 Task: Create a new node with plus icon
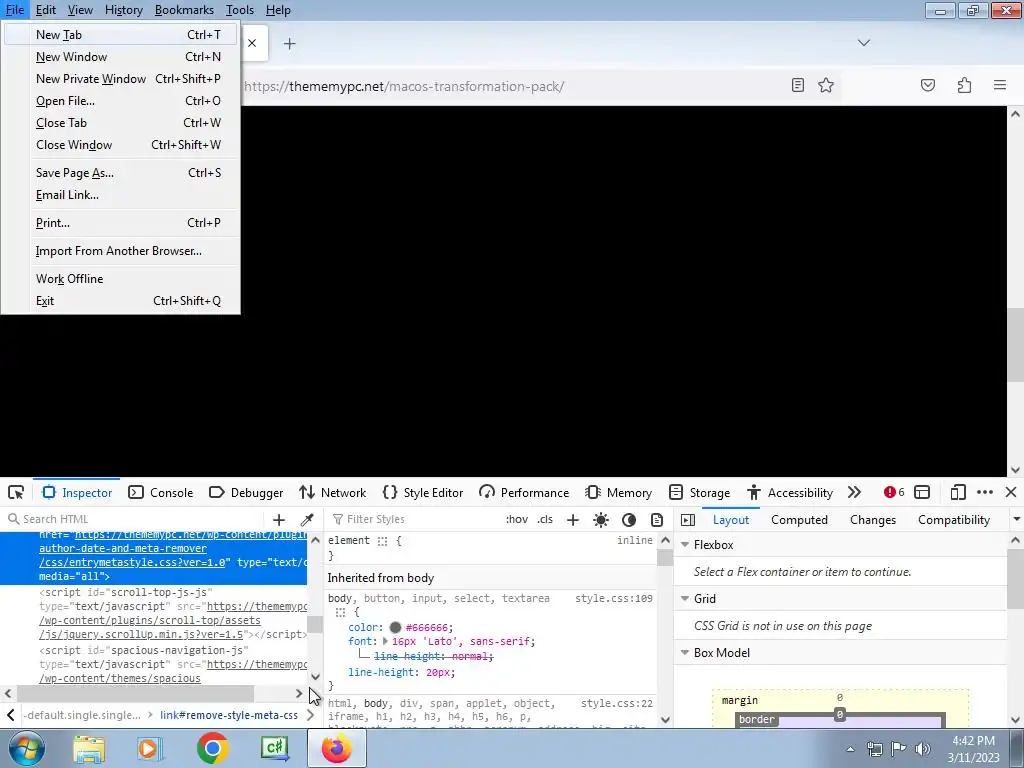tap(279, 520)
